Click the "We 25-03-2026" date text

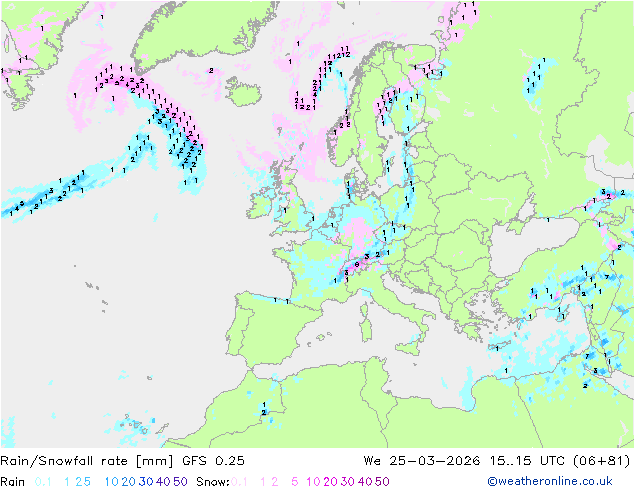pyautogui.click(x=422, y=461)
